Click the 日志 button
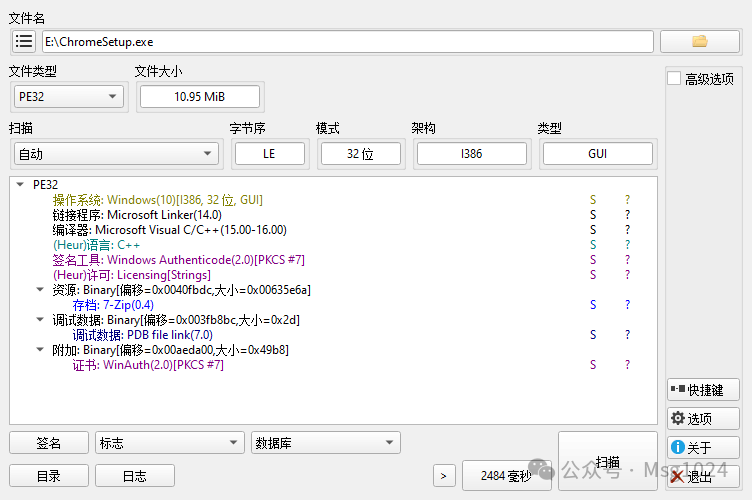752x500 pixels. point(134,476)
